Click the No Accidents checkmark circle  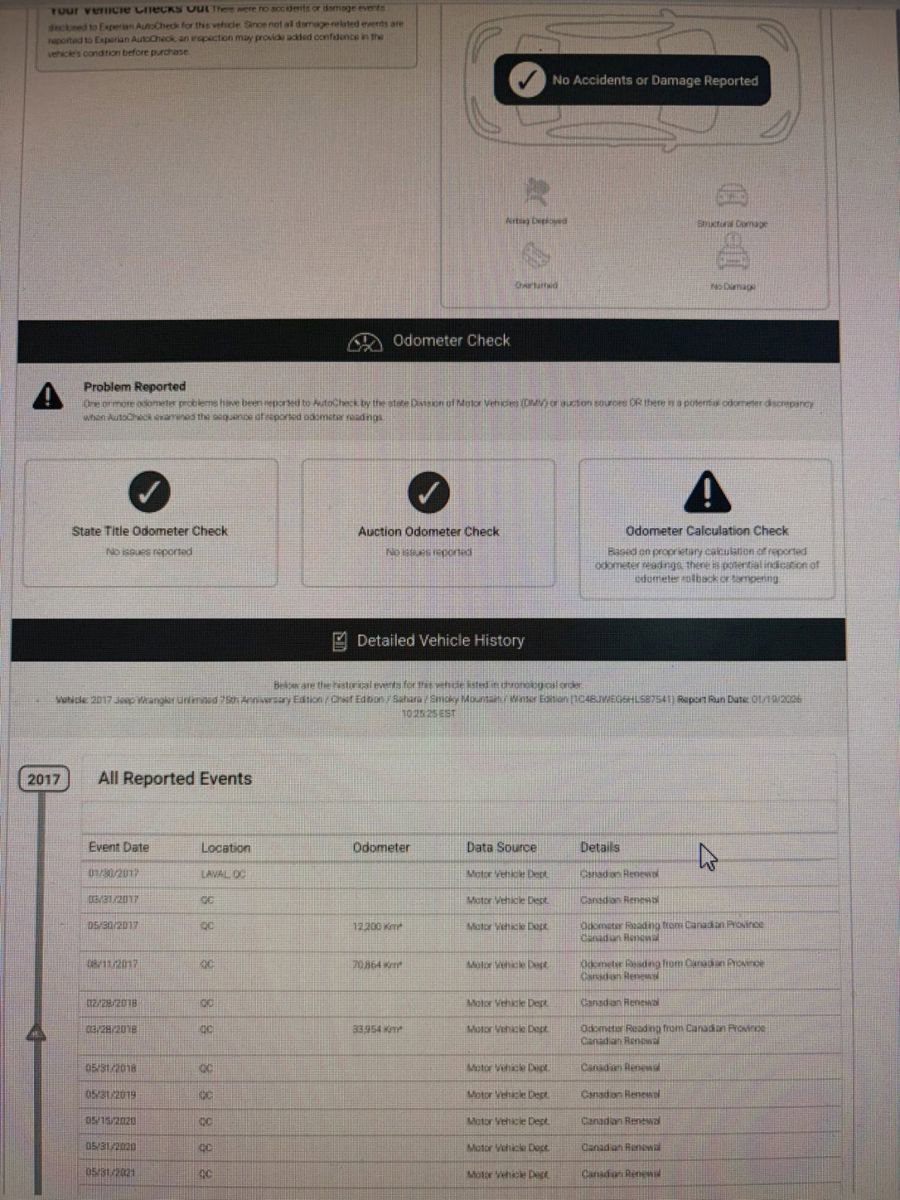point(526,81)
